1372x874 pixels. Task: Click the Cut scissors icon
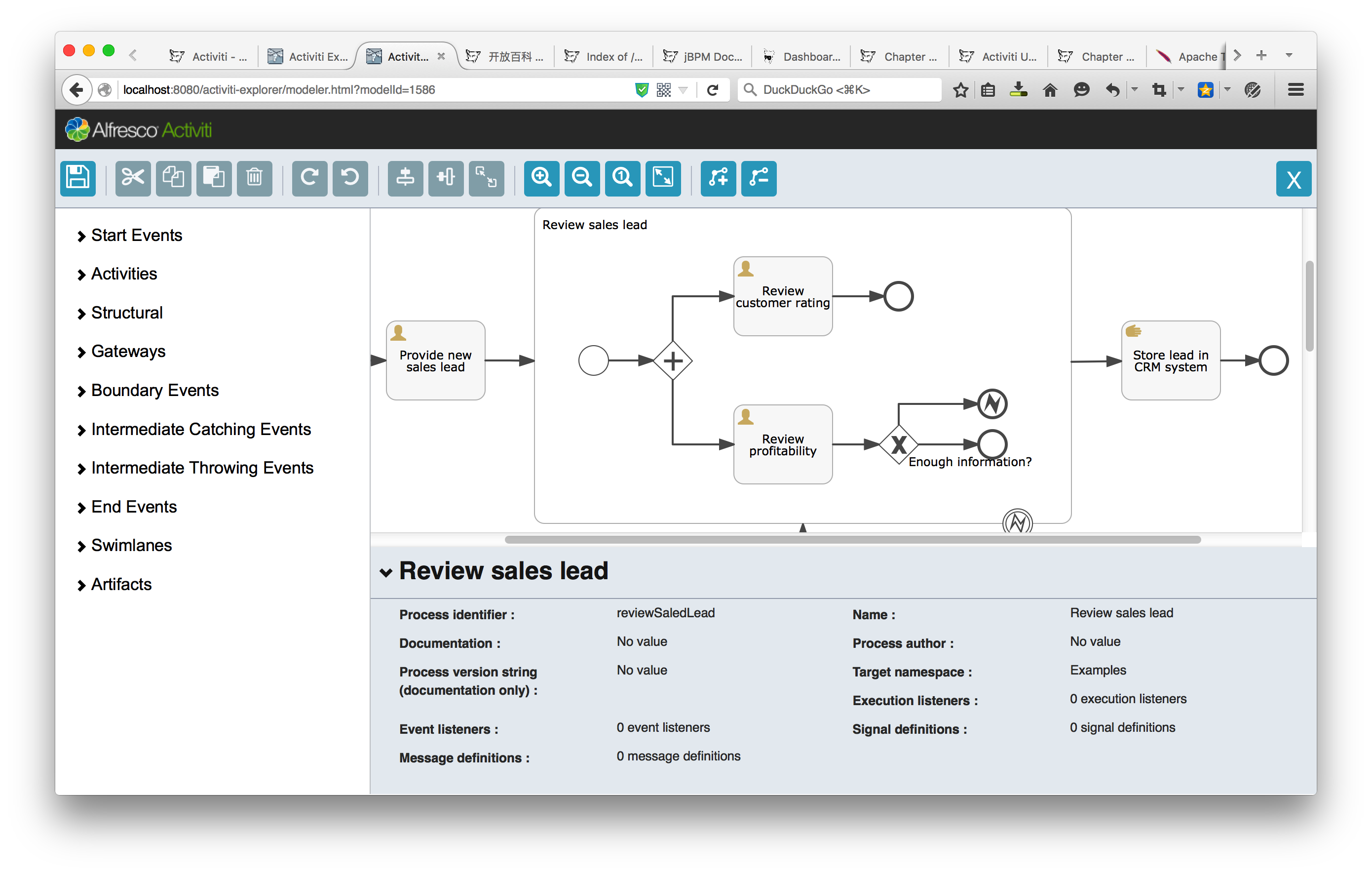pos(133,178)
